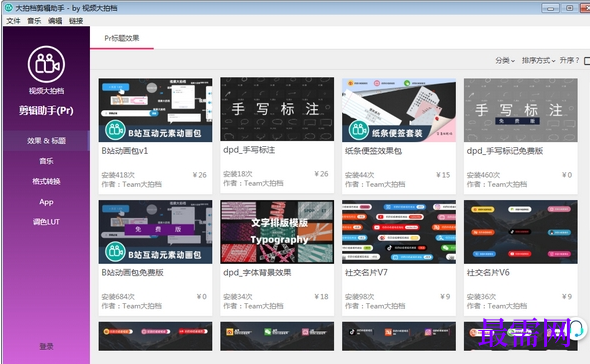The width and height of the screenshot is (590, 364).
Task: Open 社交名片V7 thumbnail
Action: [399, 232]
